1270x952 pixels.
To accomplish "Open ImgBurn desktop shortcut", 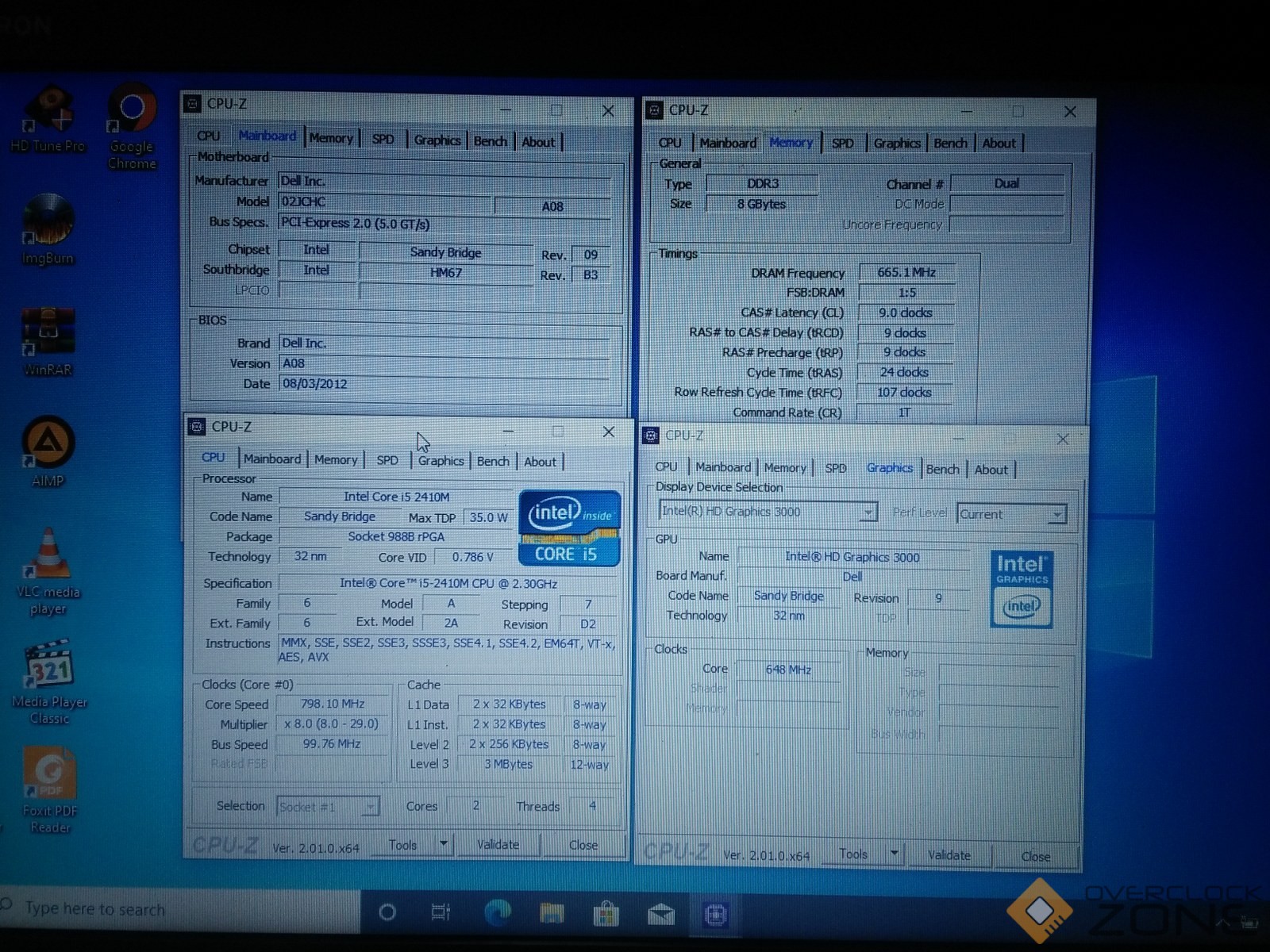I will 48,222.
